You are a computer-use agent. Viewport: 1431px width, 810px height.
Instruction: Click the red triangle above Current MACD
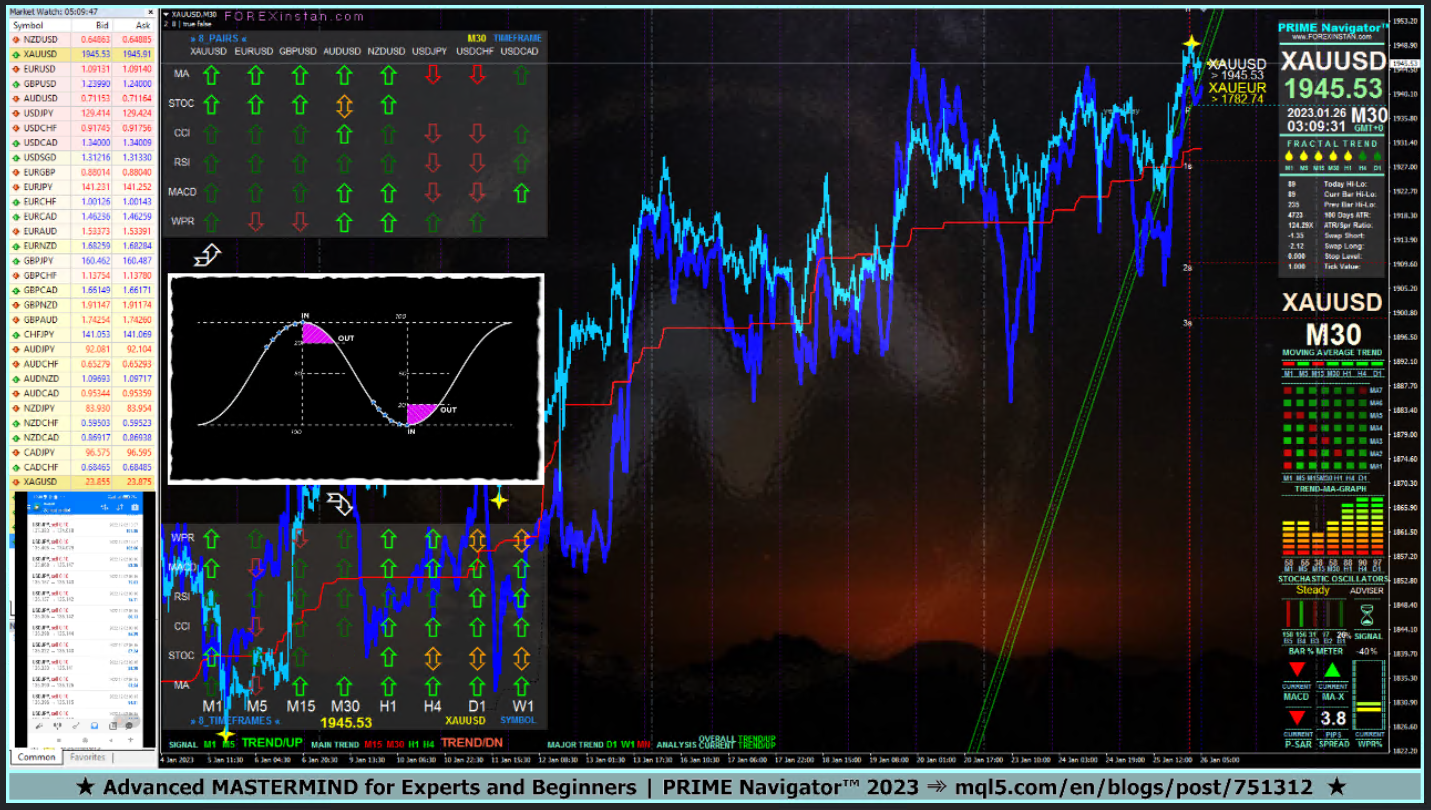pyautogui.click(x=1296, y=669)
